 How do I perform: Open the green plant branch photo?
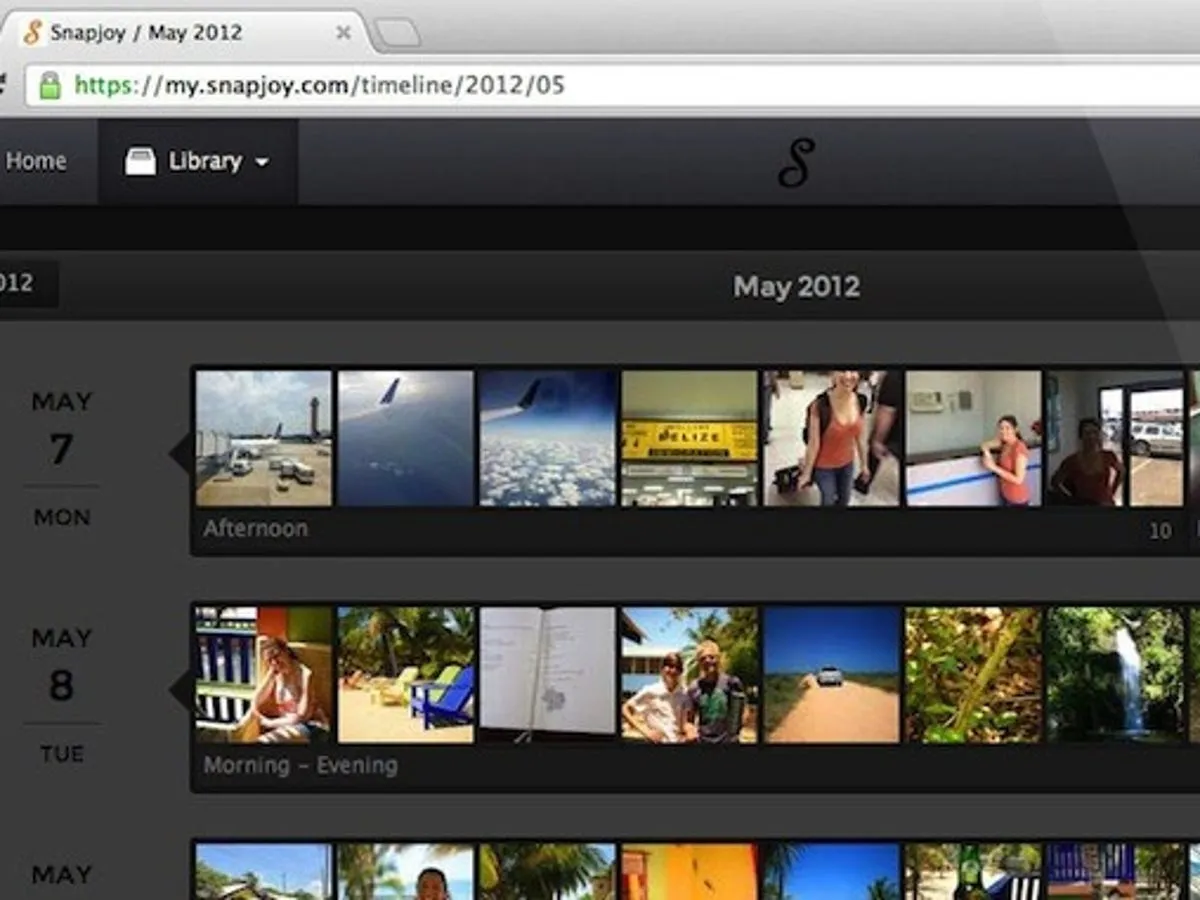[x=974, y=675]
